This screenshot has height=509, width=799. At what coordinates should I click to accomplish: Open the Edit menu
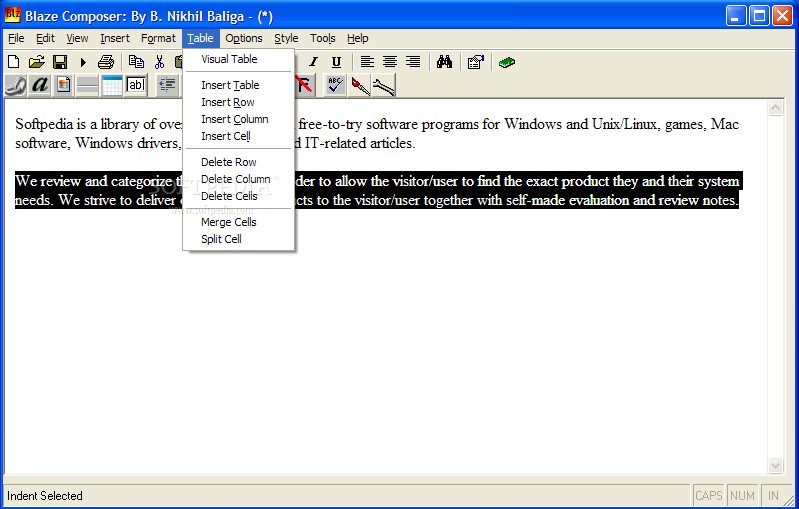(x=45, y=38)
